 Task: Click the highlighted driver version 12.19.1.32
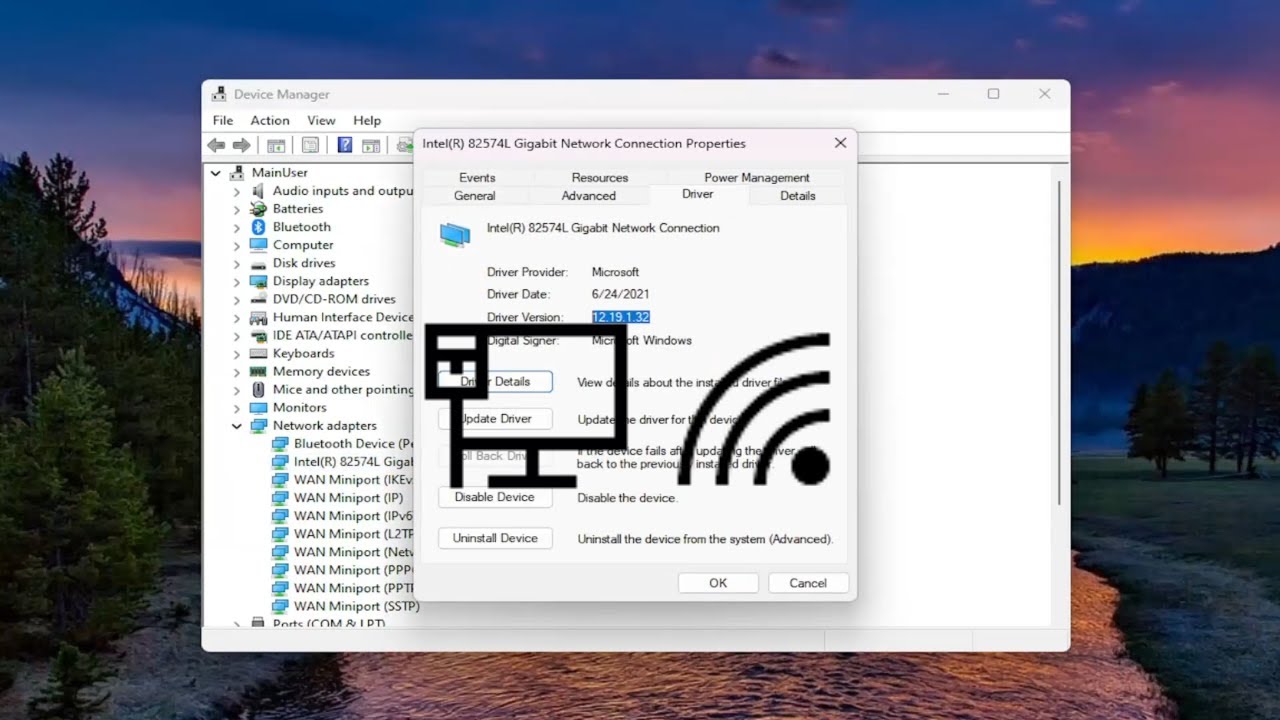click(x=620, y=317)
